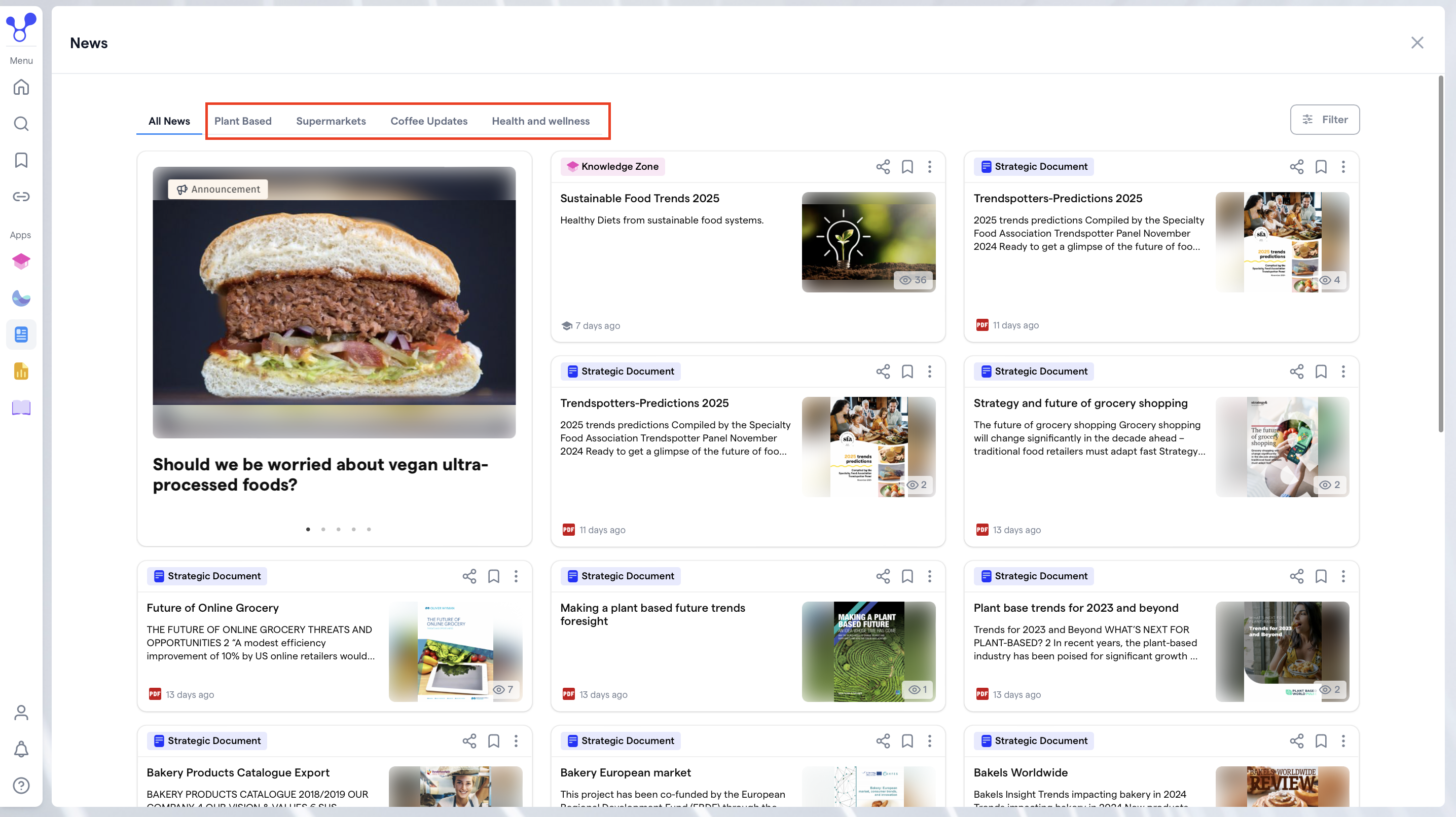
Task: Open more options for Bakery European market
Action: coord(930,741)
